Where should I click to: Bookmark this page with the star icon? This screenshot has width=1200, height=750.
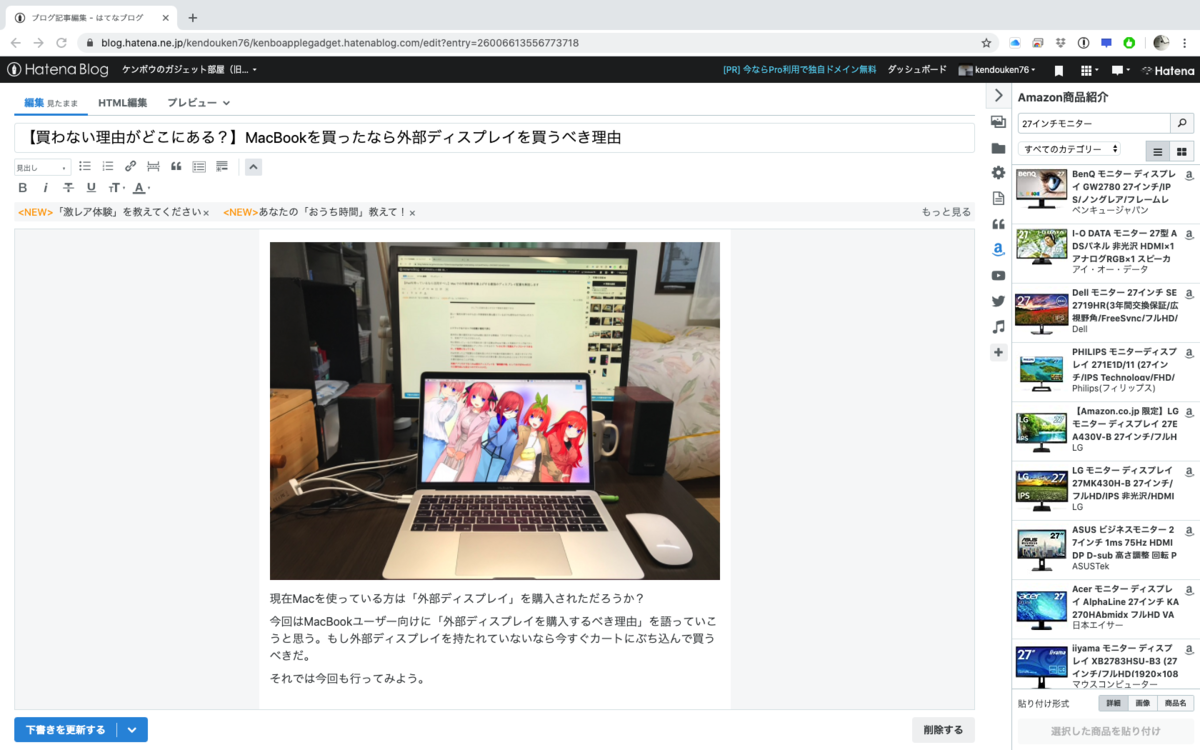tap(986, 43)
